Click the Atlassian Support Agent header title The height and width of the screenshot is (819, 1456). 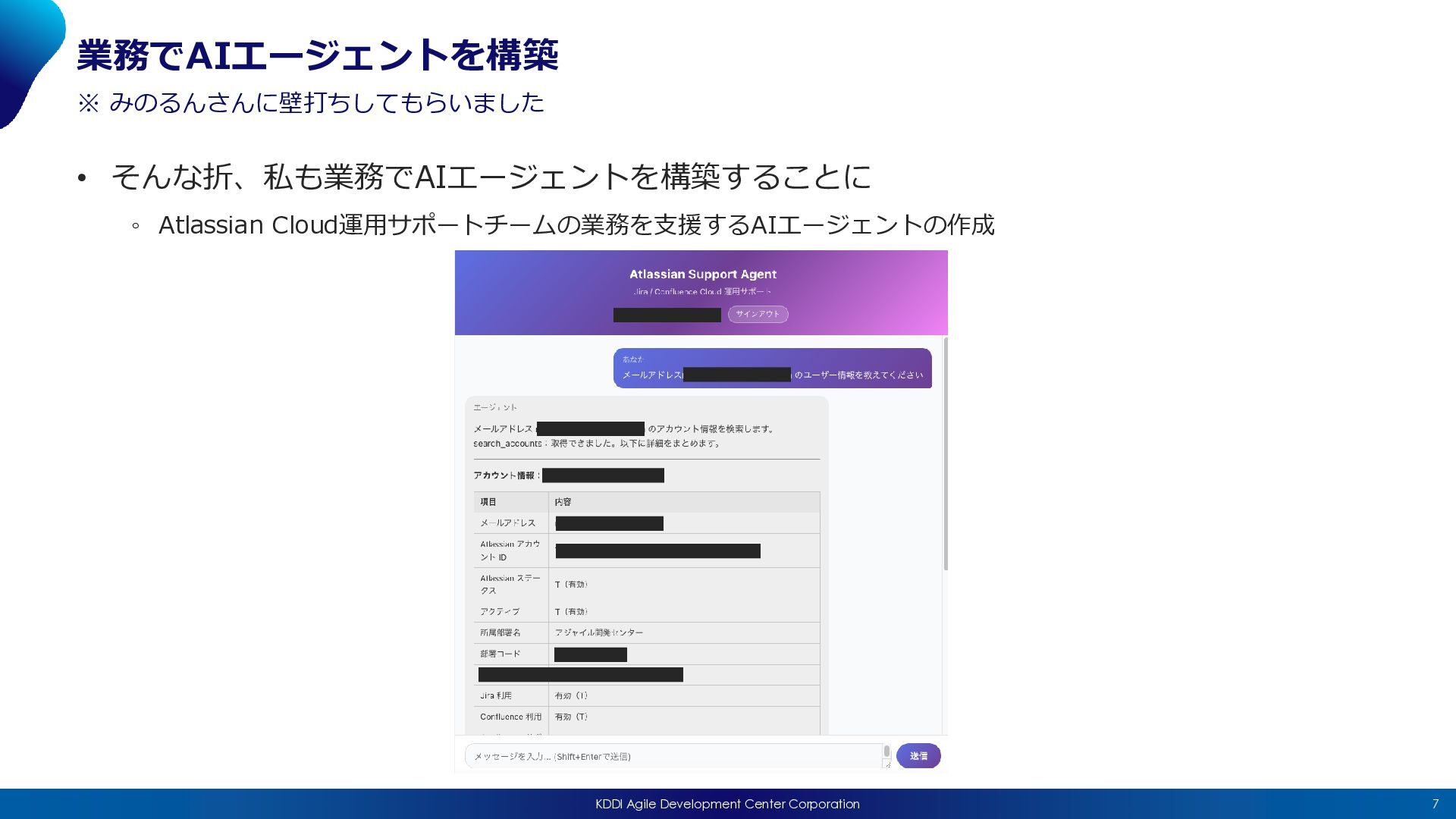tap(702, 275)
